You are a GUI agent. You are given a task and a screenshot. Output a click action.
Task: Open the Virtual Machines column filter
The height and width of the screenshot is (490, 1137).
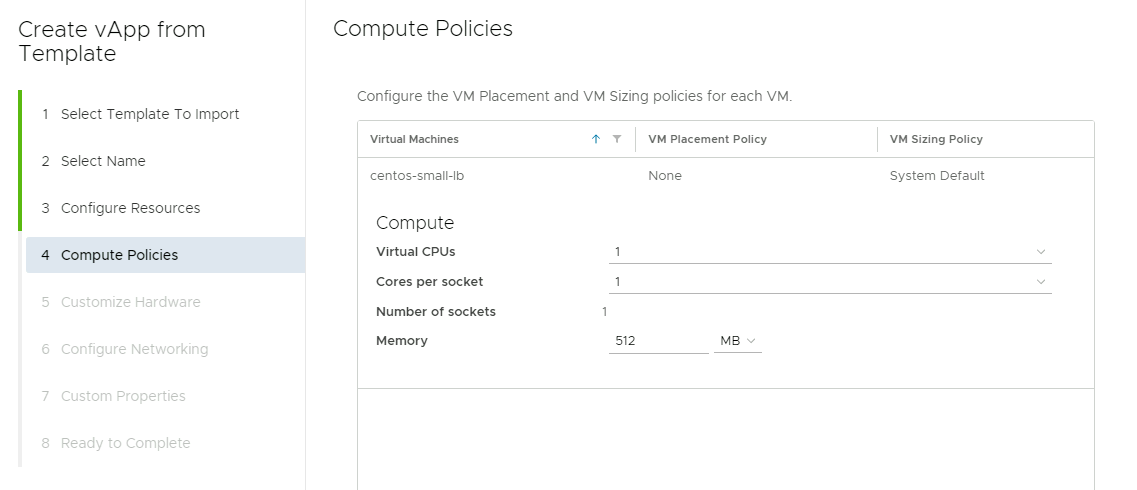pos(617,139)
